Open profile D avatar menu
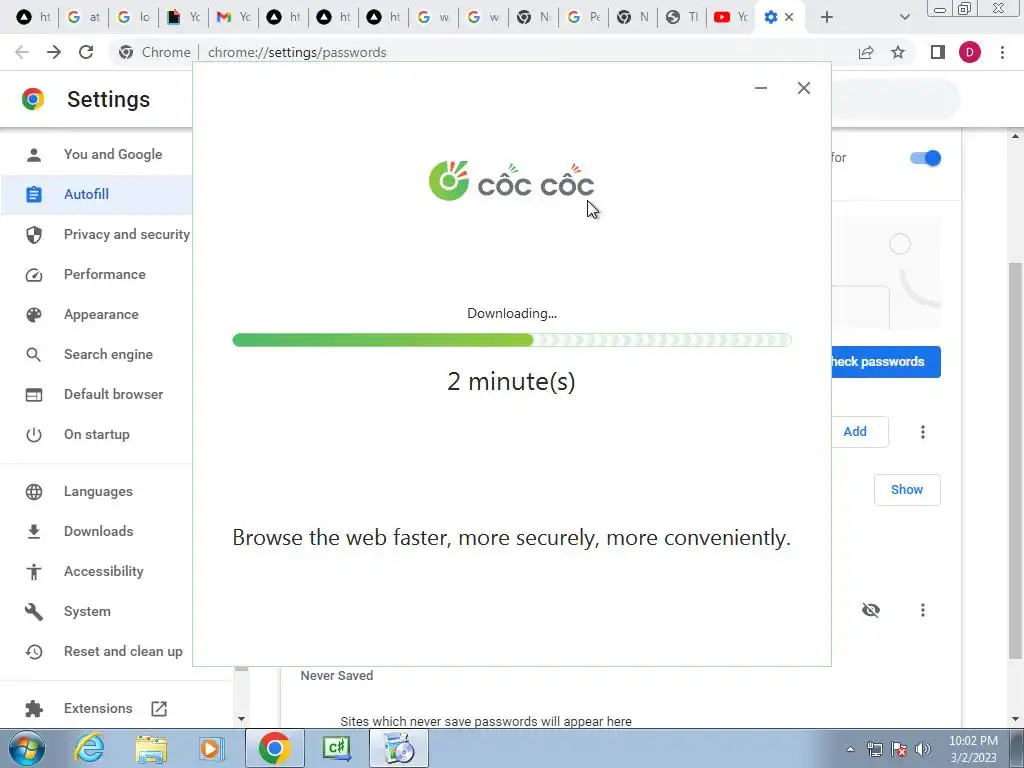1024x768 pixels. (x=970, y=52)
